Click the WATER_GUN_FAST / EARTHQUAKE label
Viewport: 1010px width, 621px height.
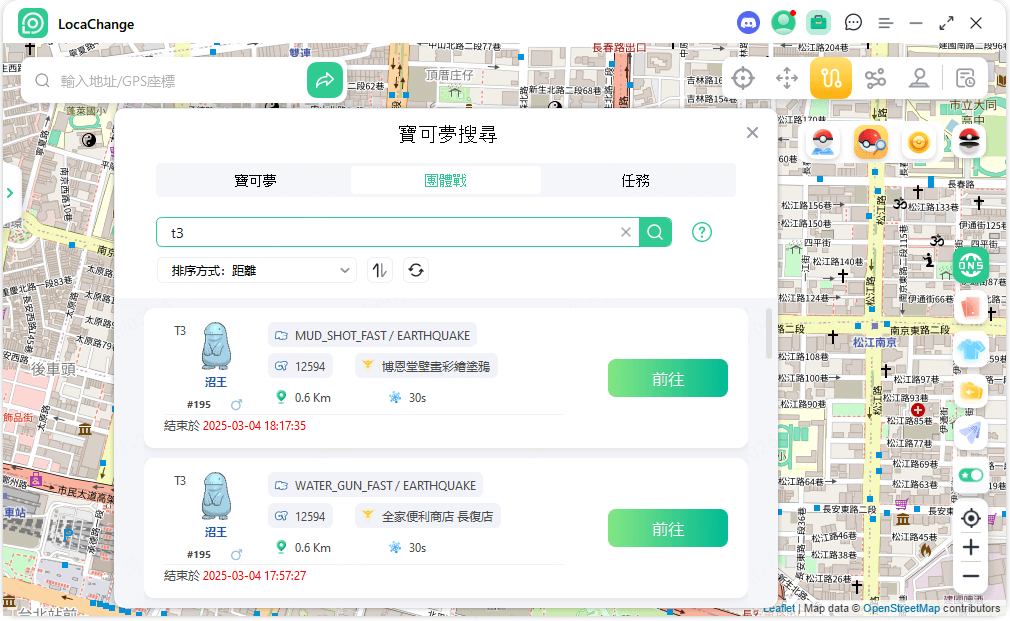click(376, 485)
